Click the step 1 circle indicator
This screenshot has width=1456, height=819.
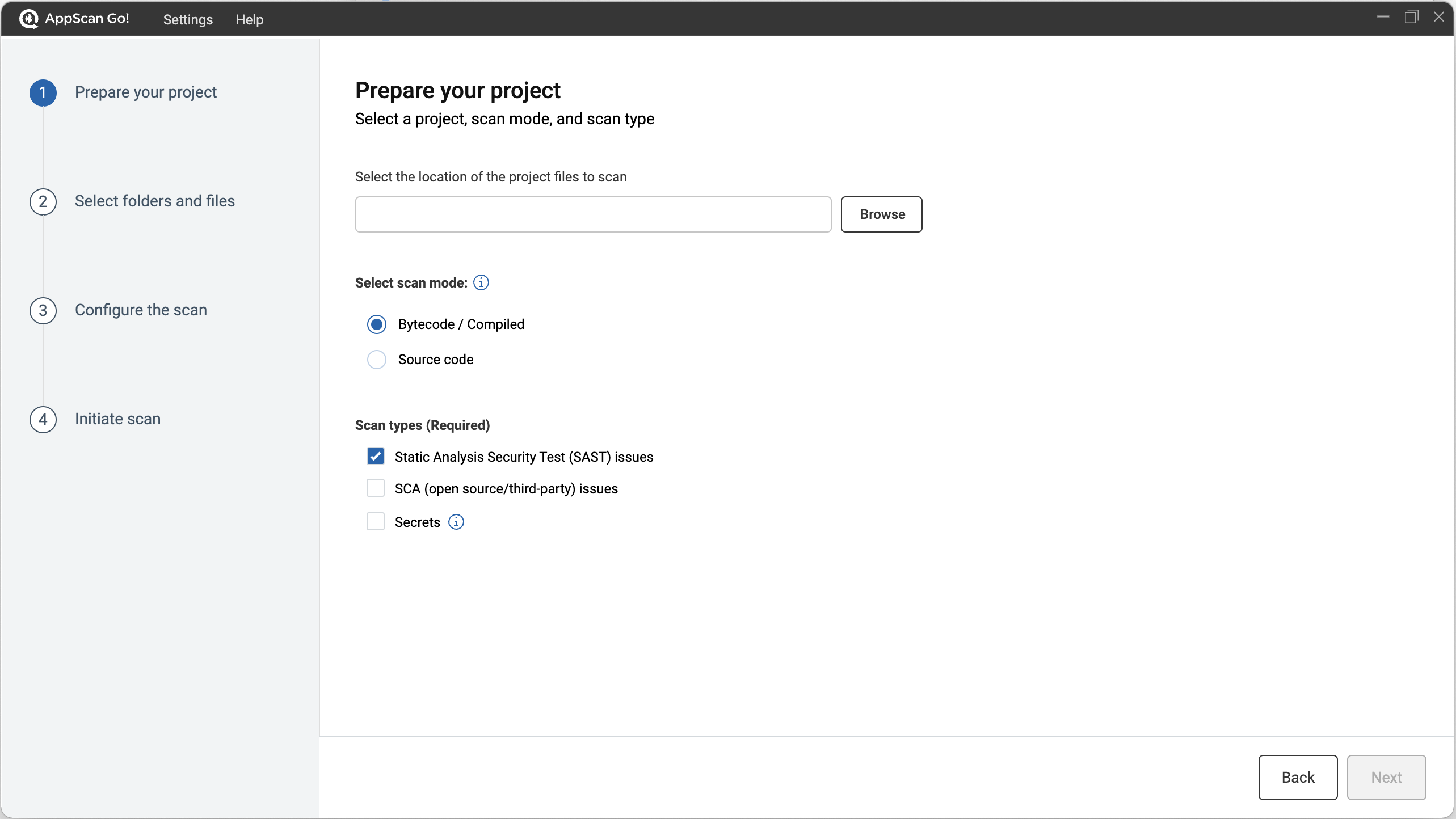point(43,93)
